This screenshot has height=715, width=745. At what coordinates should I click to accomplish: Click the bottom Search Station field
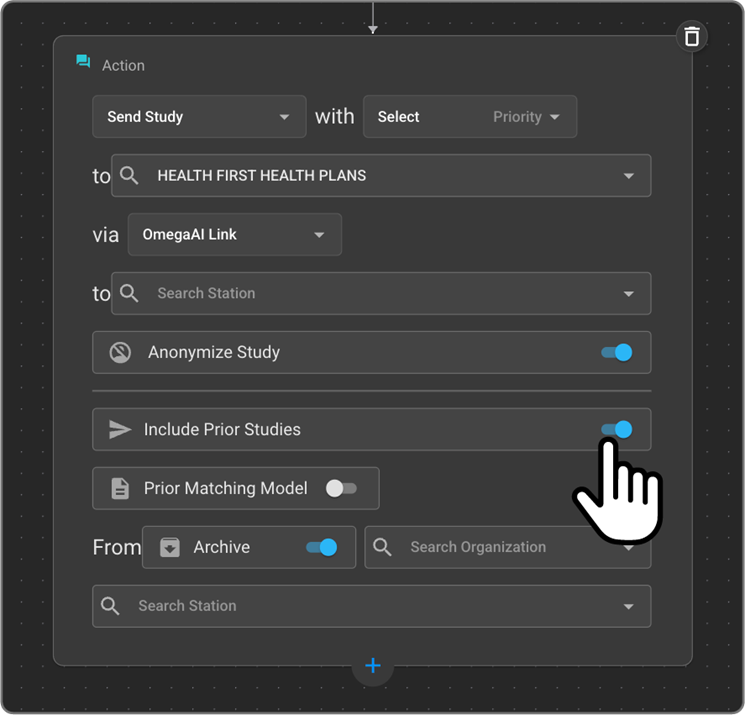[370, 607]
